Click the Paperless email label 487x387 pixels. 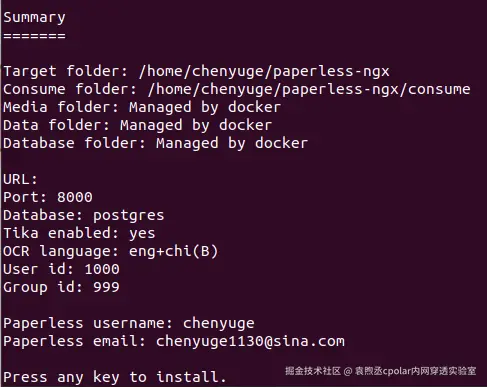pos(75,341)
